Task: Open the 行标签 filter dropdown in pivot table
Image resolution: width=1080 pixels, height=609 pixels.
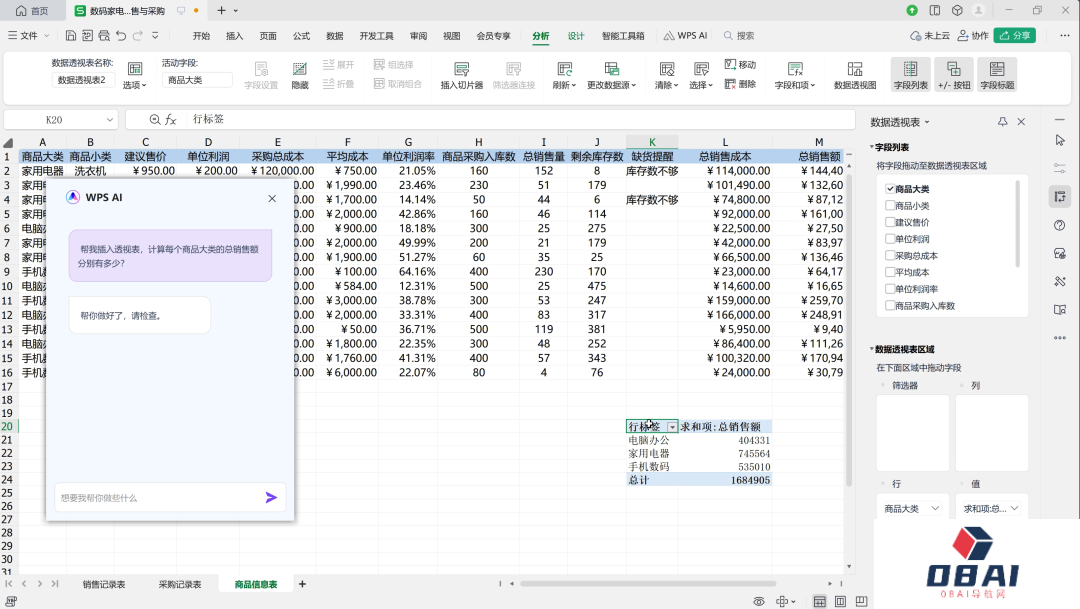Action: (672, 427)
